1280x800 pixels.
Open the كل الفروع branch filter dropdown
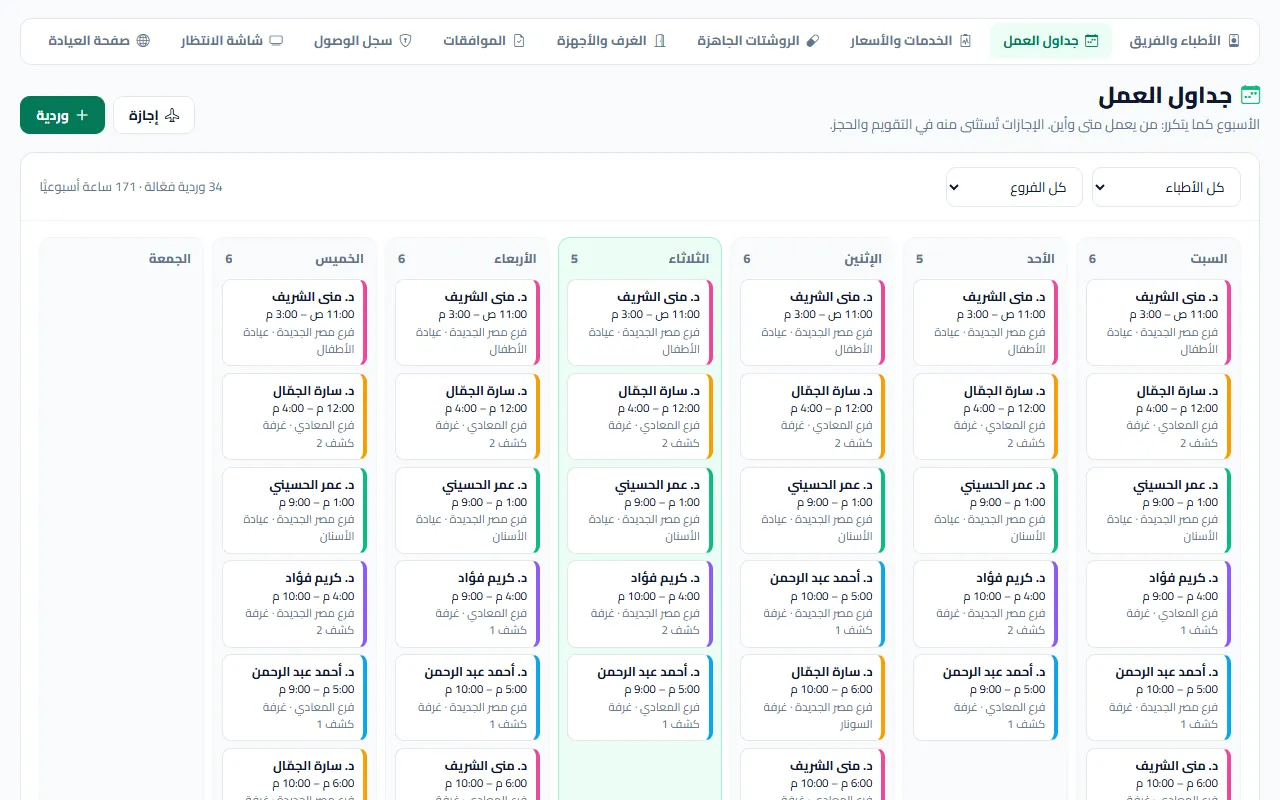(x=1014, y=187)
